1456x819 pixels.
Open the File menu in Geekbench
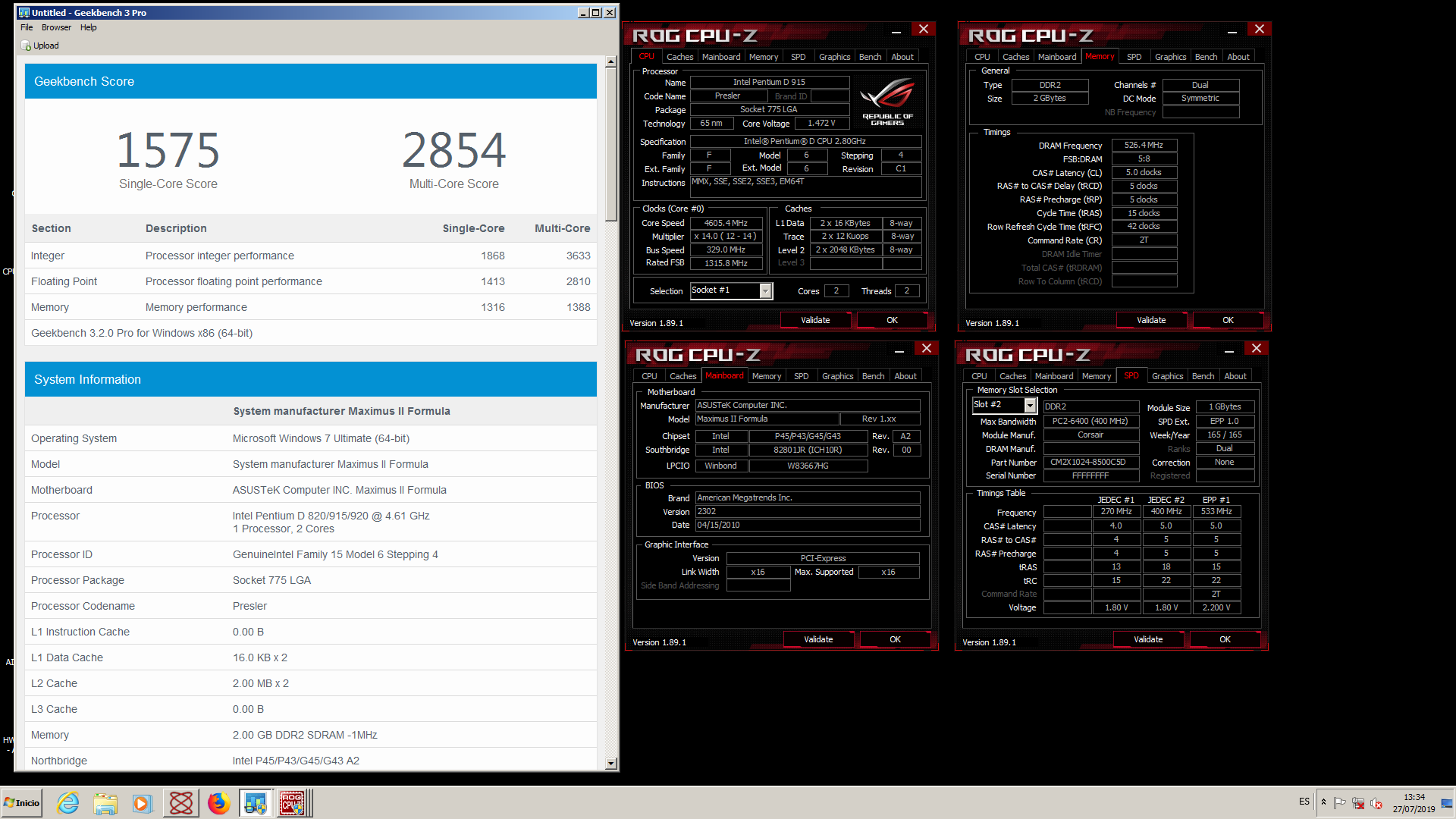coord(27,27)
